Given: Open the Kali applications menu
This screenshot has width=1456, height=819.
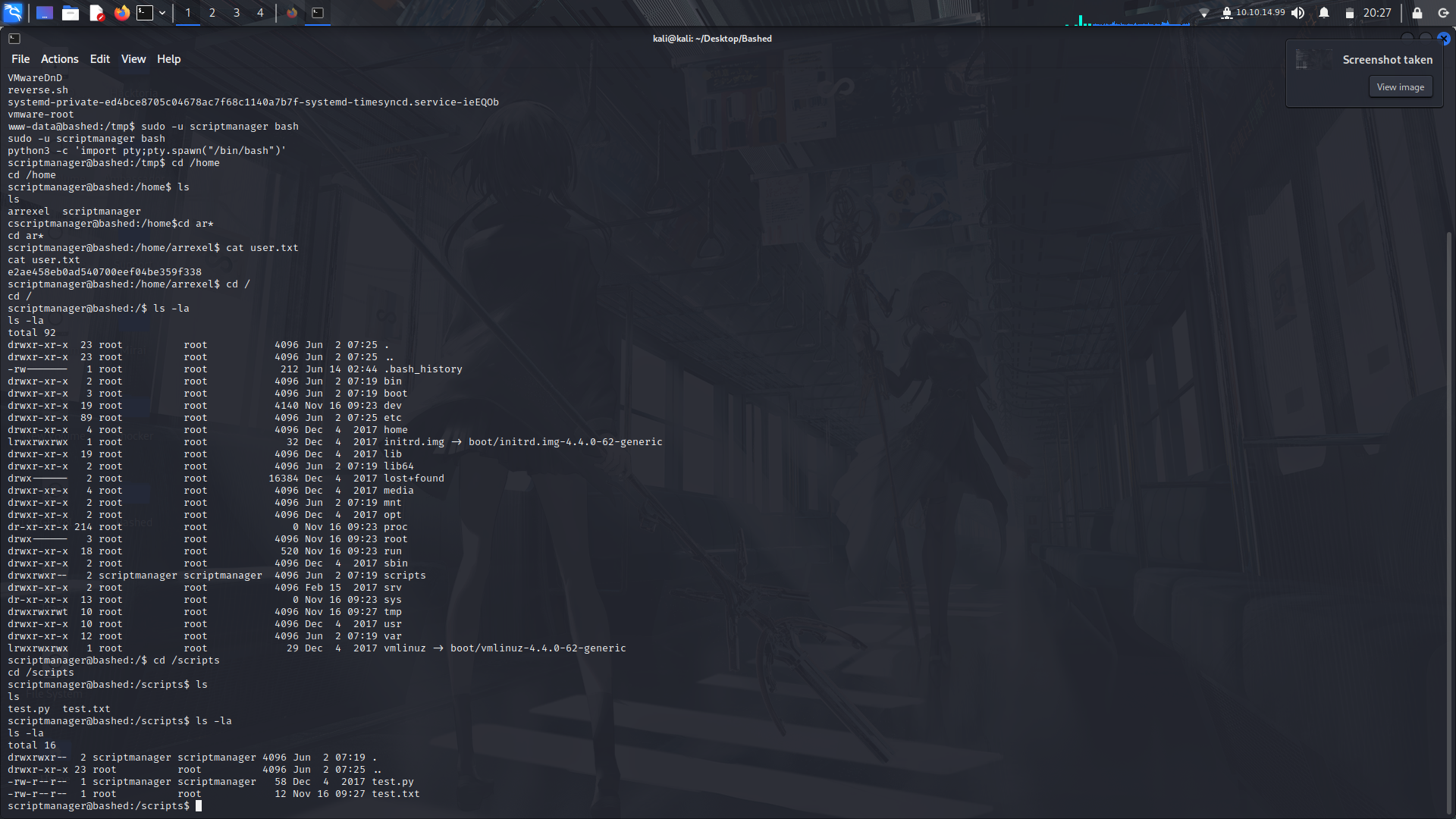Looking at the screenshot, I should 14,13.
